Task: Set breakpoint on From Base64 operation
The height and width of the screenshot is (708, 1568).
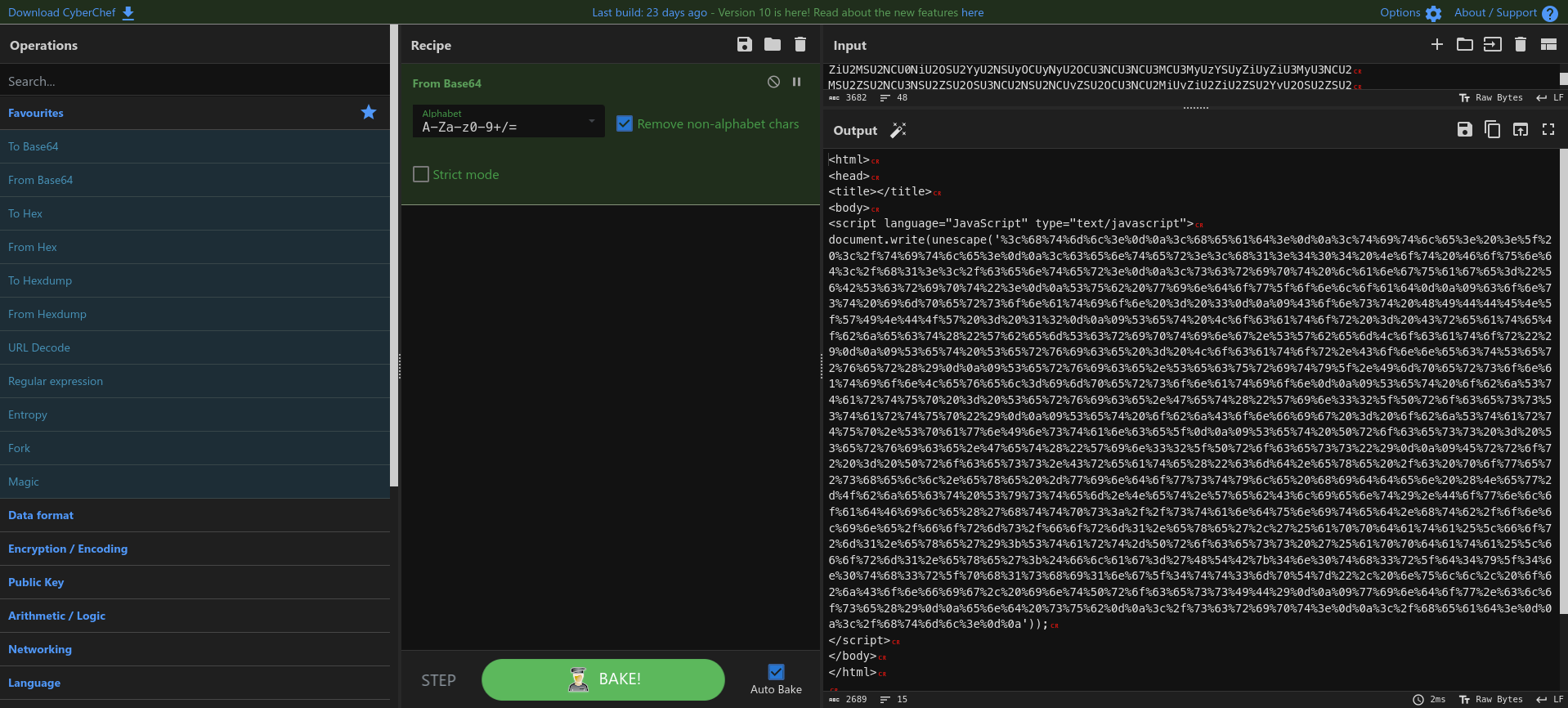Action: 796,82
